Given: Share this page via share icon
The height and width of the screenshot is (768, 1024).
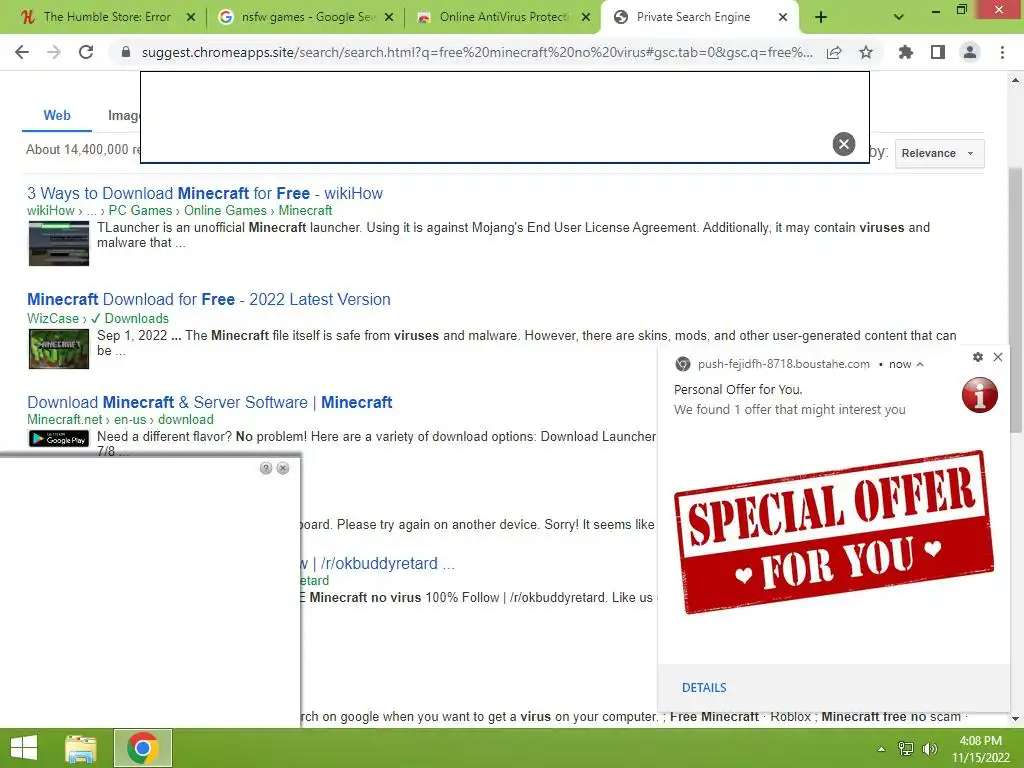Looking at the screenshot, I should 834,52.
